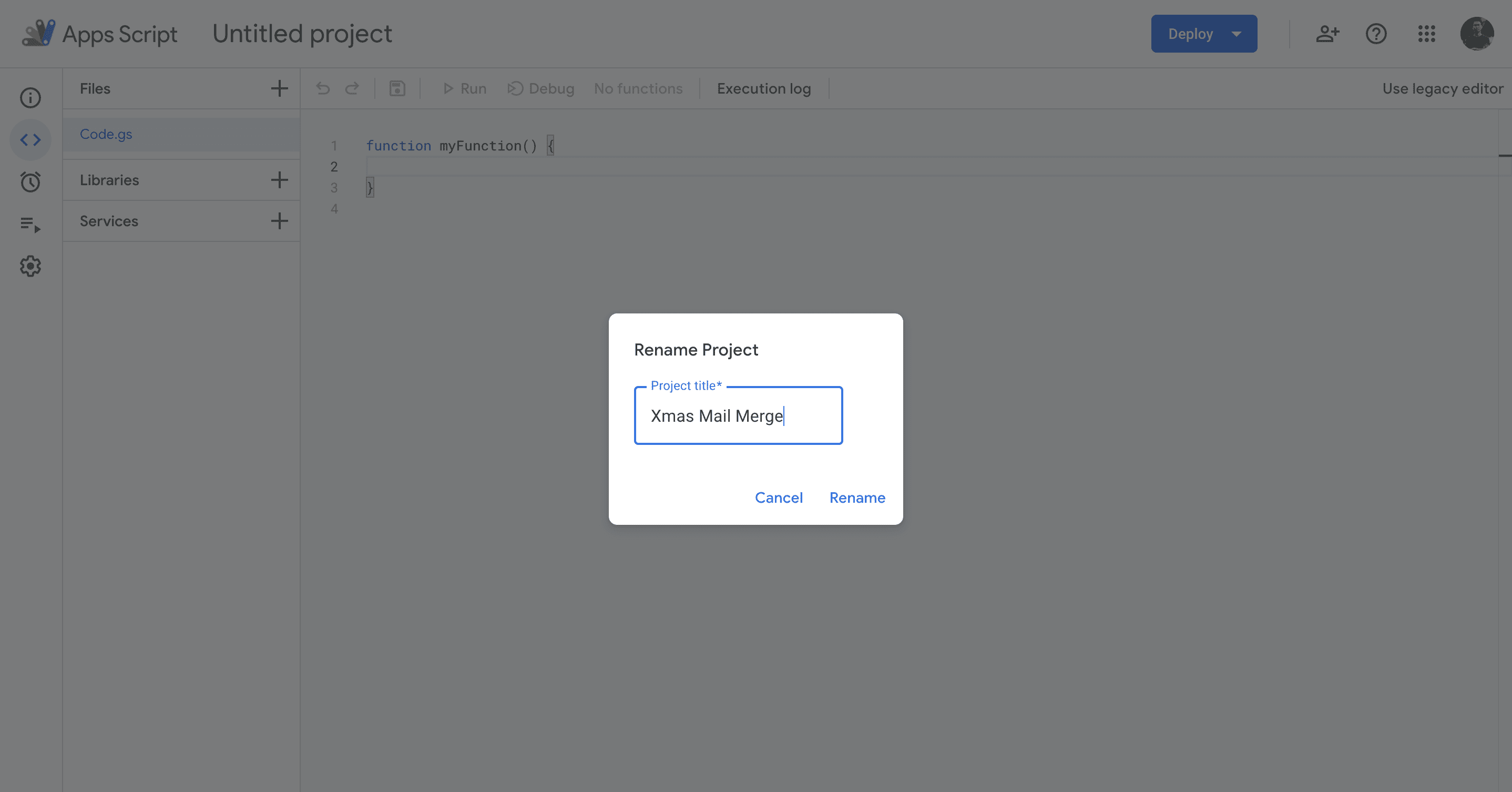Start the Debug session
This screenshot has width=1512, height=792.
[540, 88]
